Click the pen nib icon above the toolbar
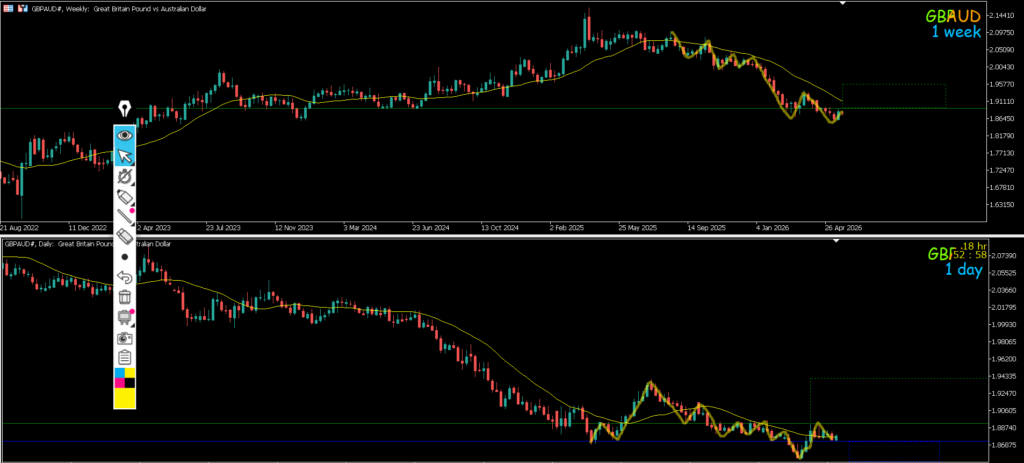 click(125, 108)
